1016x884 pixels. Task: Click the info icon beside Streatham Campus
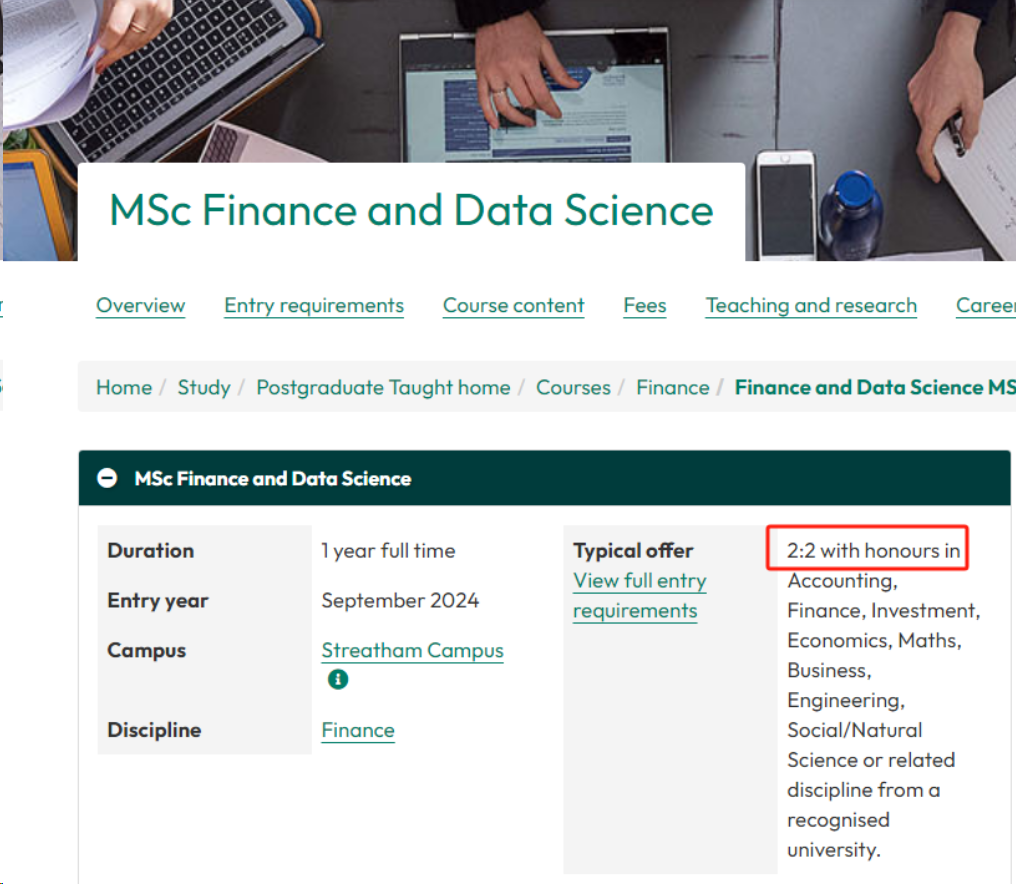click(338, 680)
